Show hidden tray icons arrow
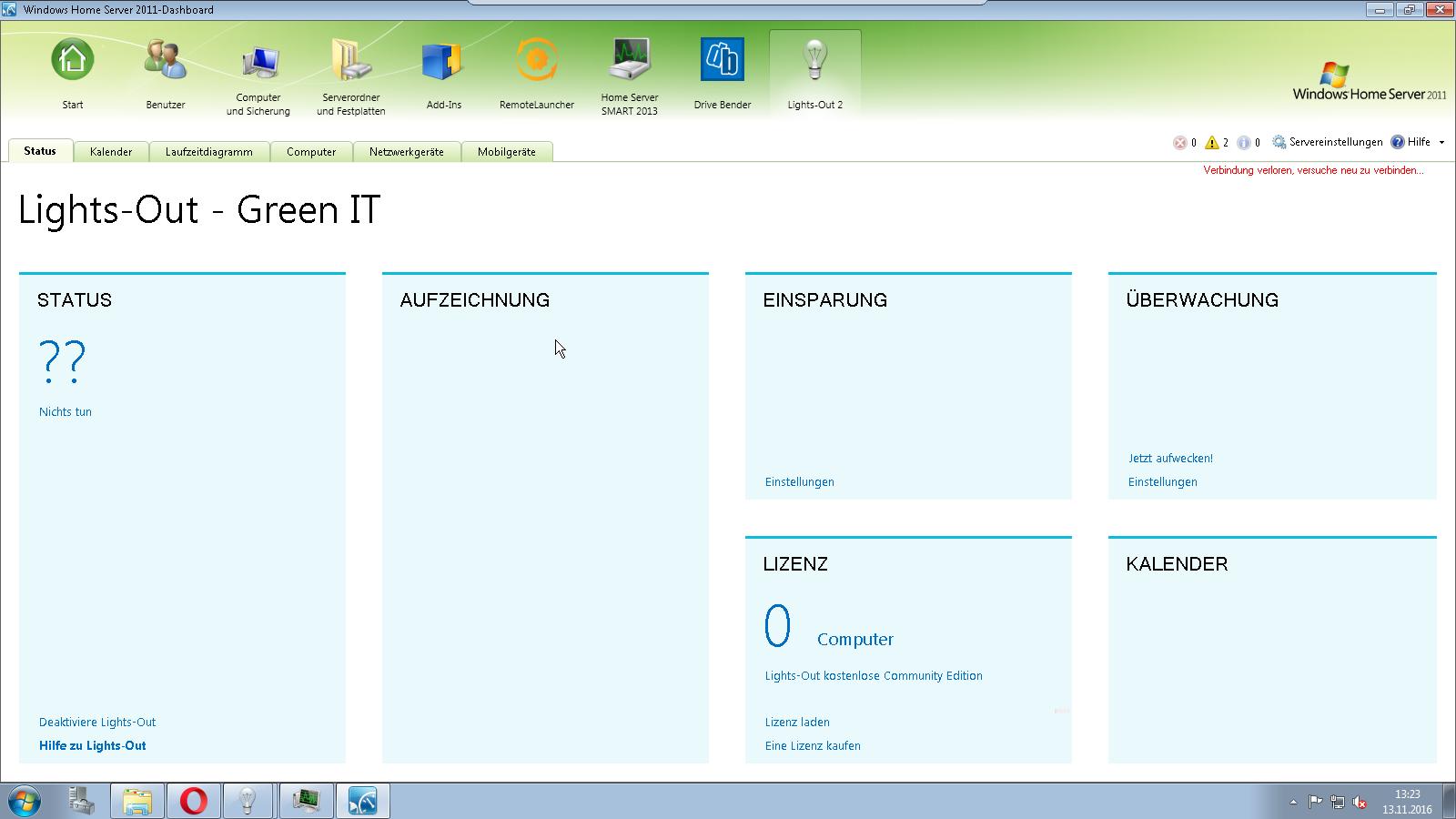 pyautogui.click(x=1293, y=803)
